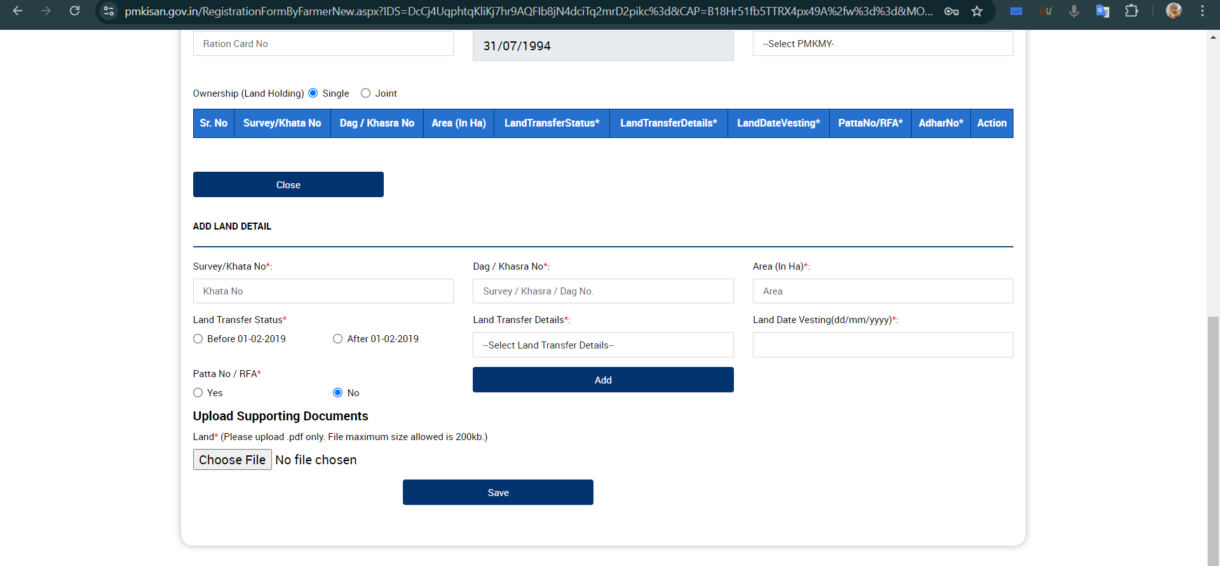This screenshot has width=1220, height=566.
Task: Choose Before 01-02-2019 transfer status
Action: coord(198,339)
